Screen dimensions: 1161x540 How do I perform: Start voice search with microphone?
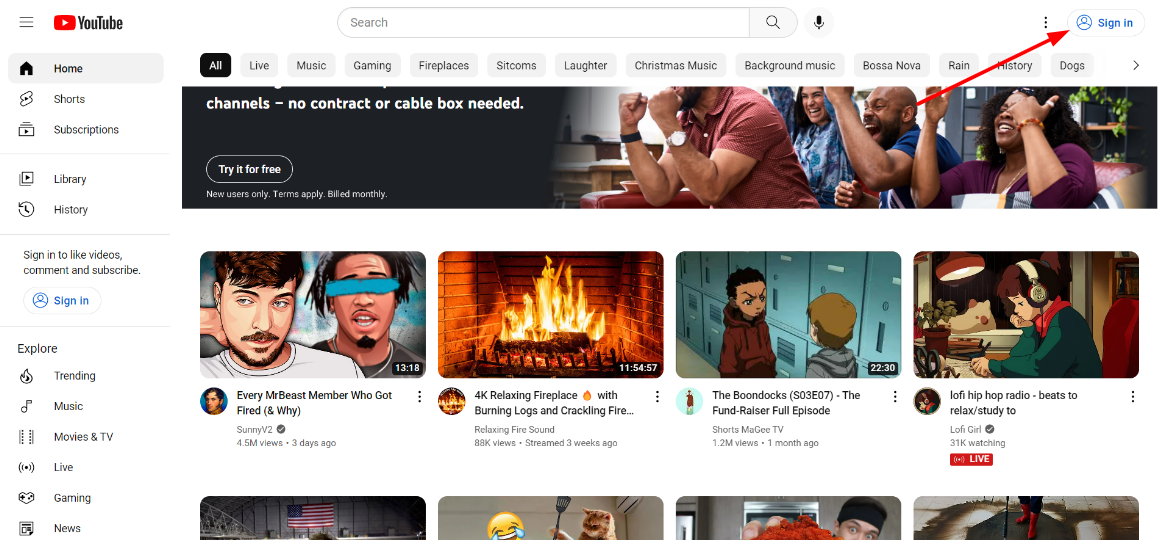[819, 22]
